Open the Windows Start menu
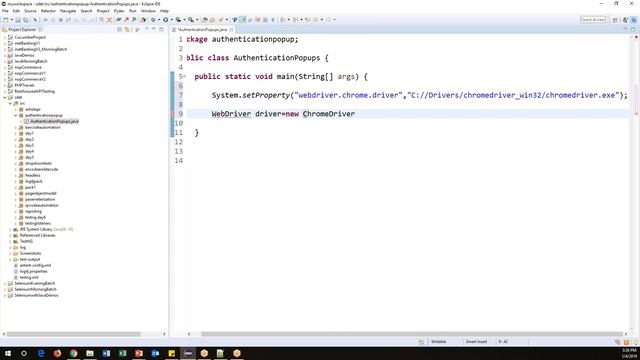The height and width of the screenshot is (360, 640). 8,353
